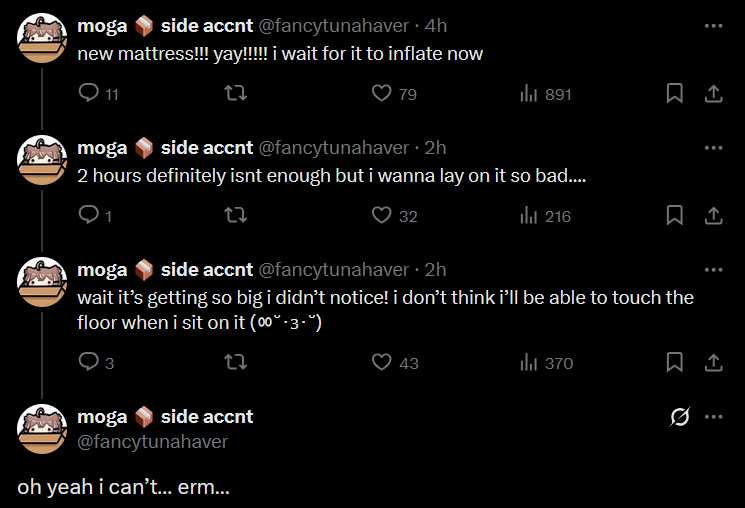
Task: Repost the new mattress tweet
Action: click(x=236, y=93)
